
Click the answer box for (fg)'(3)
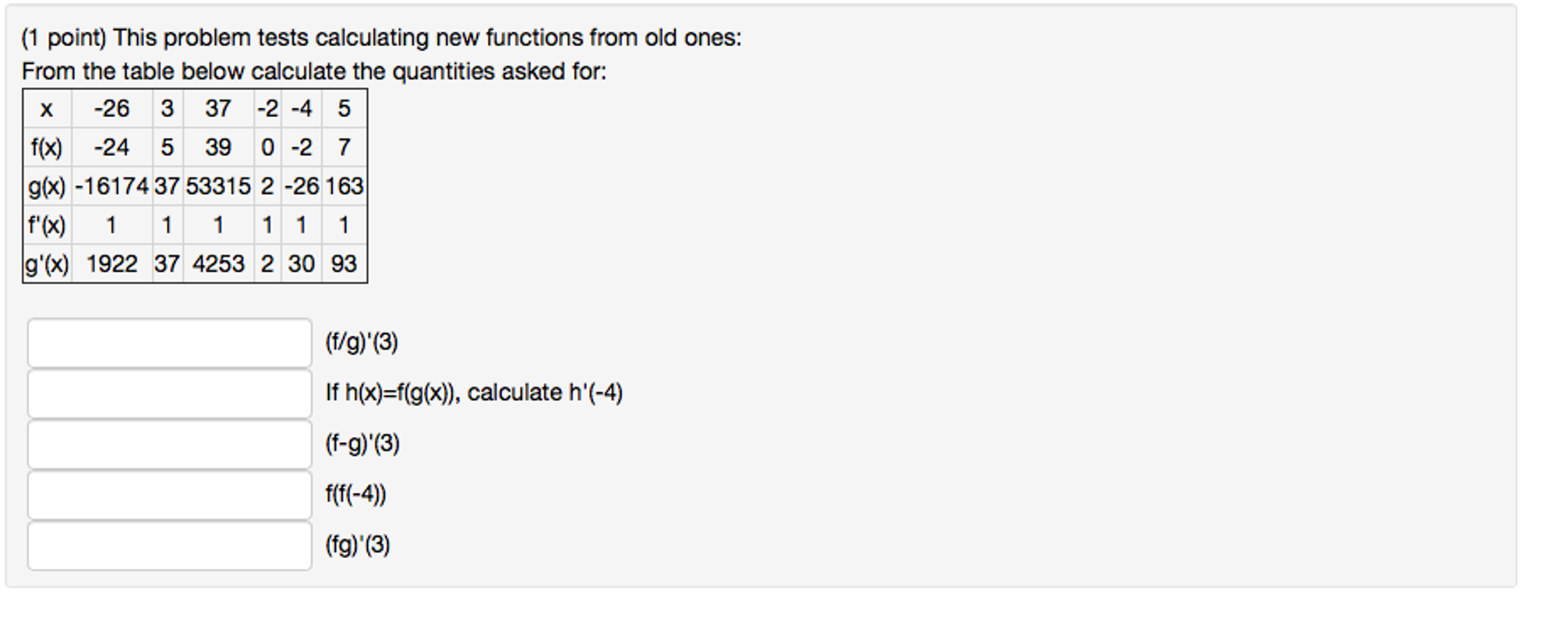tap(169, 546)
